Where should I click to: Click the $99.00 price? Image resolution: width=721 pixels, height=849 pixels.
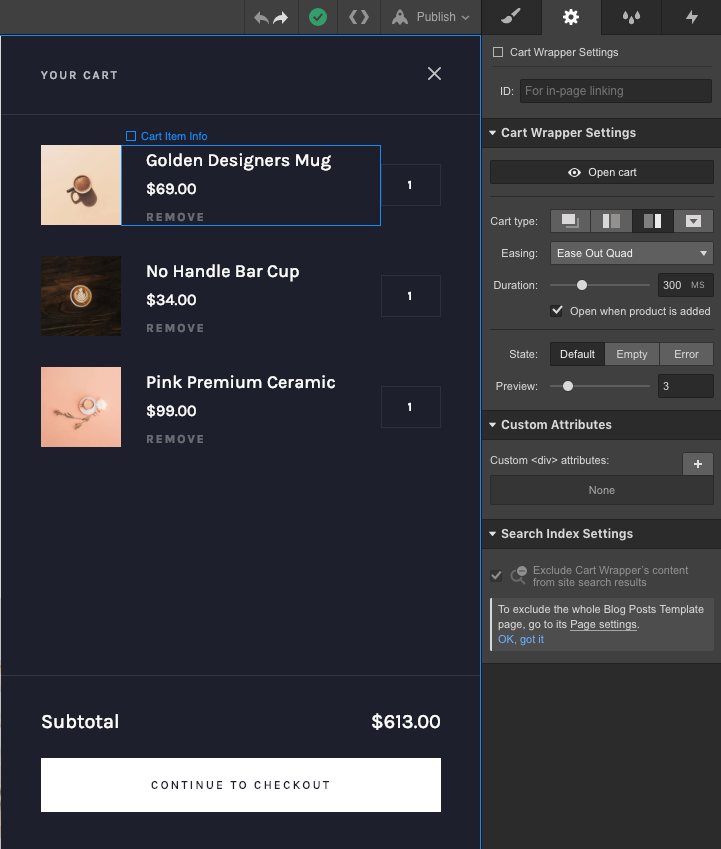171,411
